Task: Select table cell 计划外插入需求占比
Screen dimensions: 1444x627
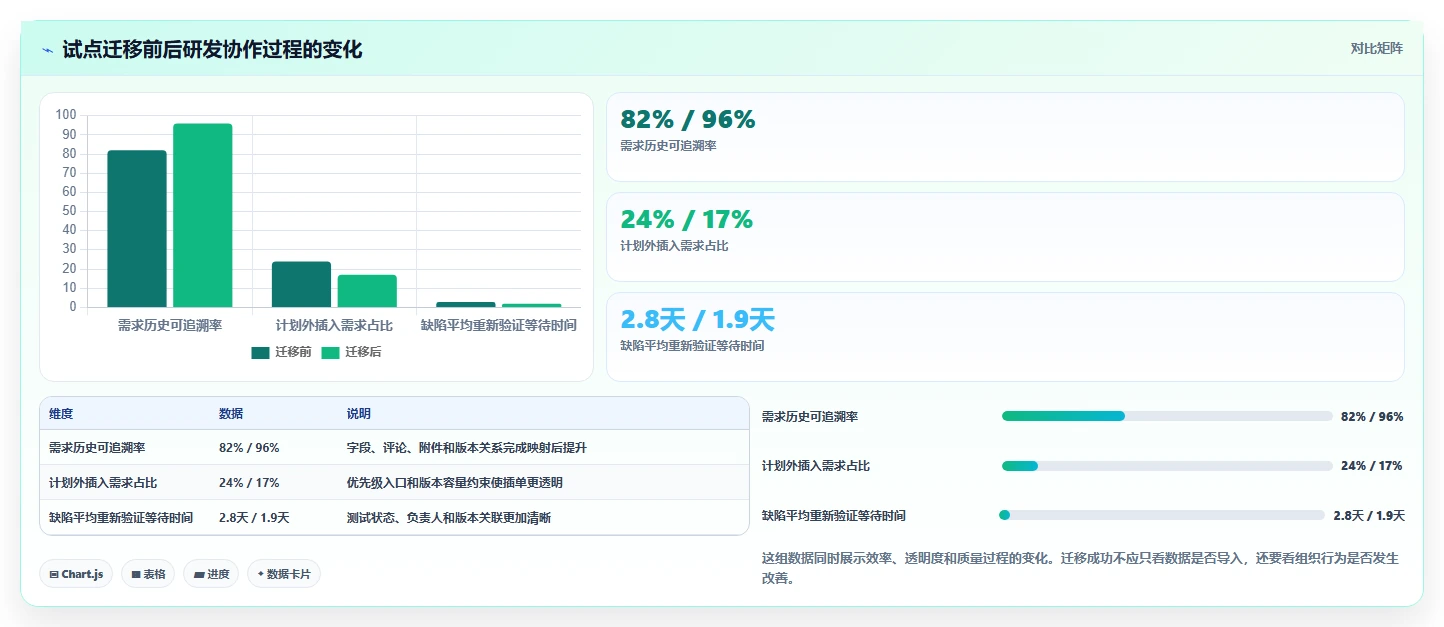Action: tap(103, 483)
